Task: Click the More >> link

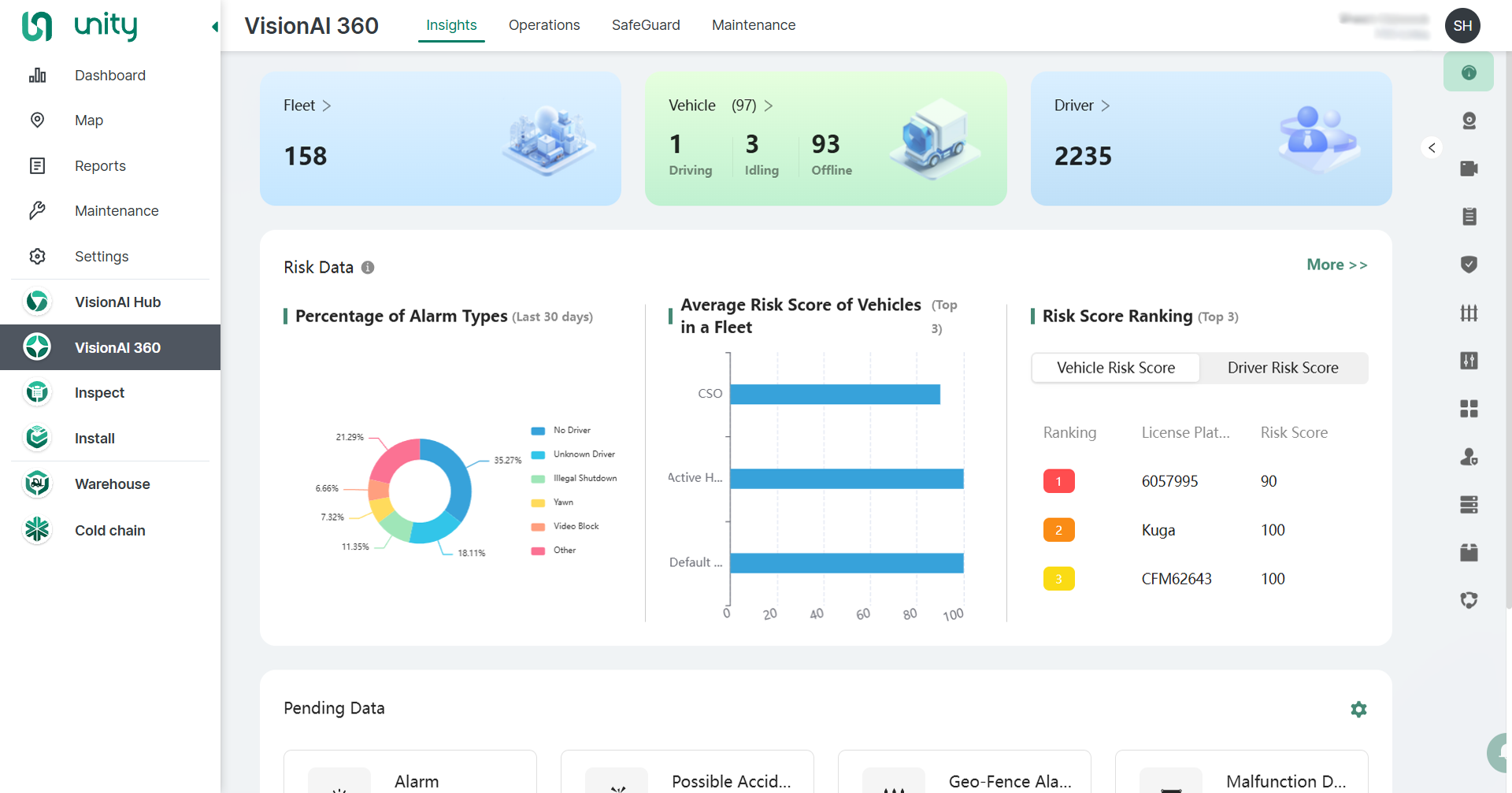Action: pos(1337,265)
